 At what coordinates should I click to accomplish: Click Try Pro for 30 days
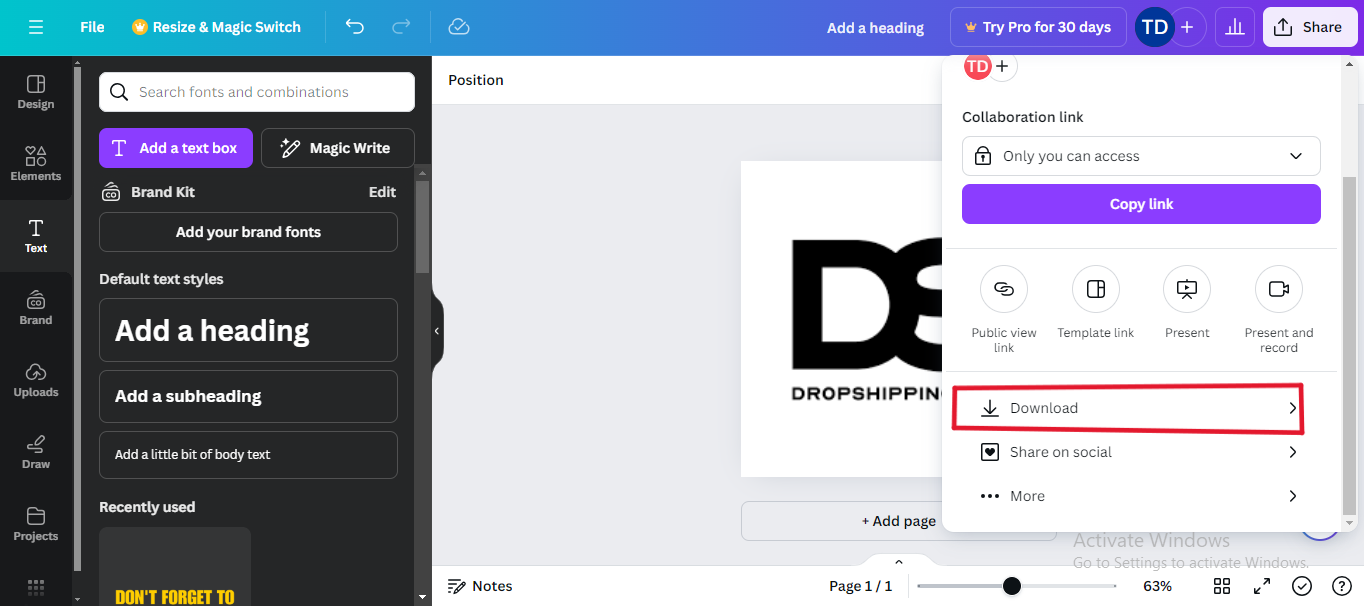(1037, 27)
